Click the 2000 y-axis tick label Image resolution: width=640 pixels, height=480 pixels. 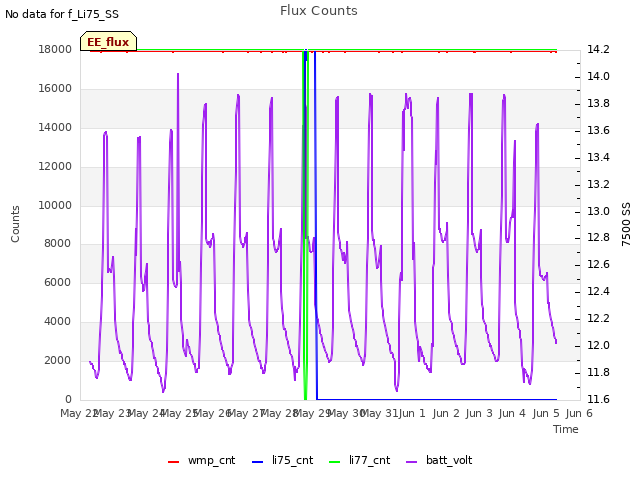pos(58,360)
